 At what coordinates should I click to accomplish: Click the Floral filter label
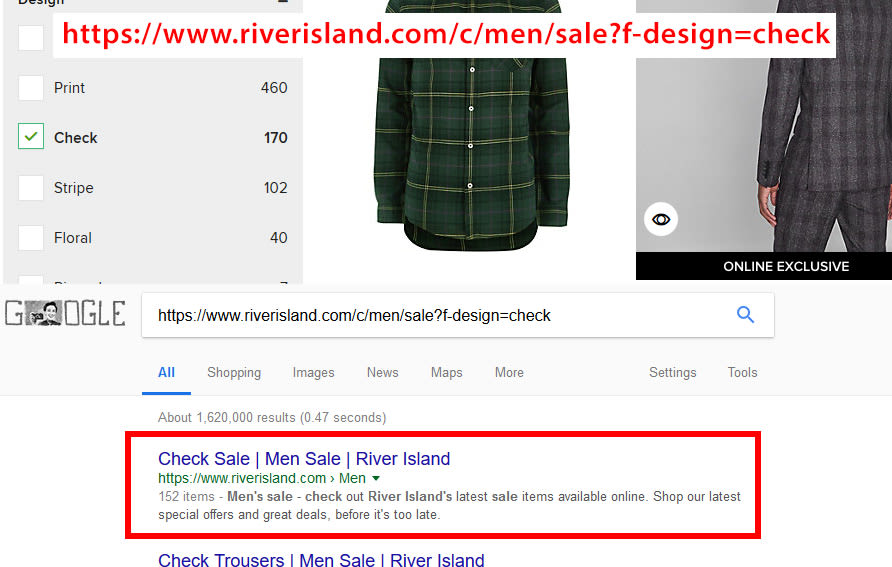(72, 238)
